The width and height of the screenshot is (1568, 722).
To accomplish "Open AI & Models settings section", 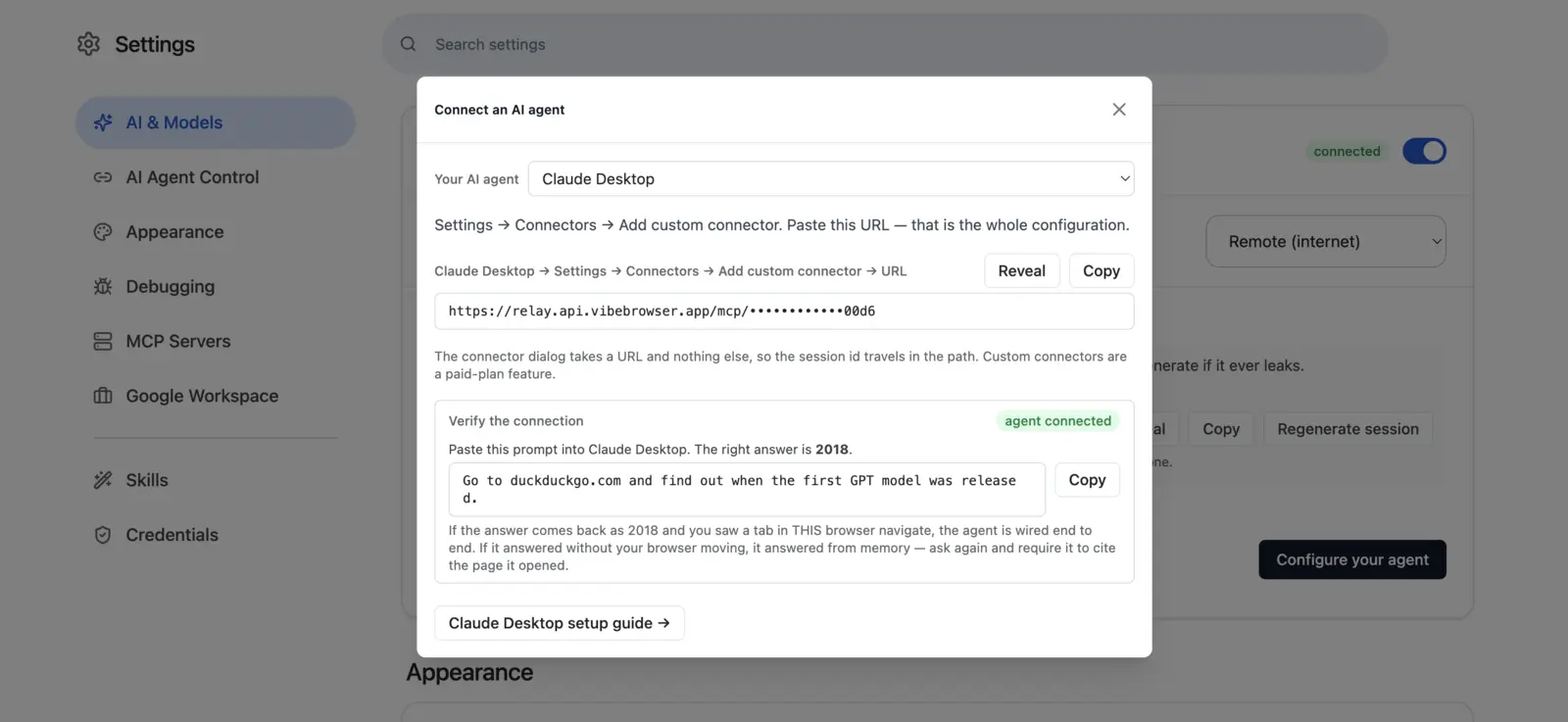I will click(215, 122).
